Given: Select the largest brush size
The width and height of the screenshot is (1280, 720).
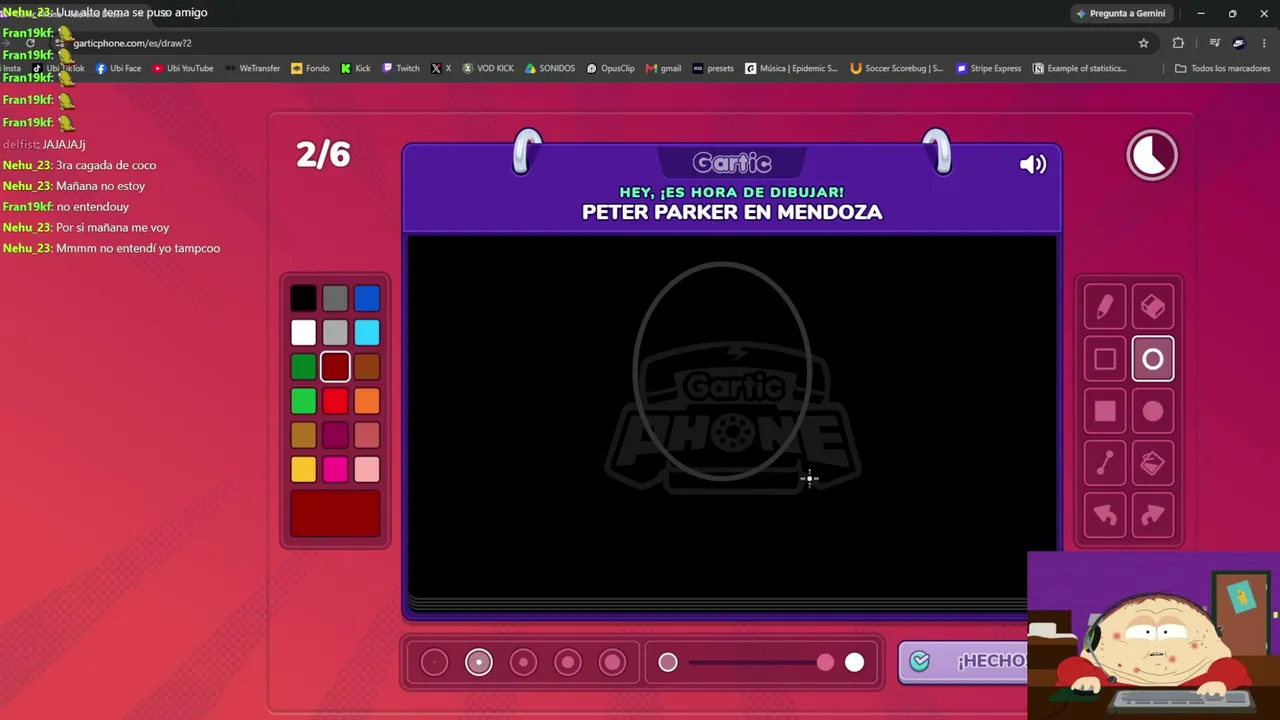Looking at the screenshot, I should click(x=612, y=662).
